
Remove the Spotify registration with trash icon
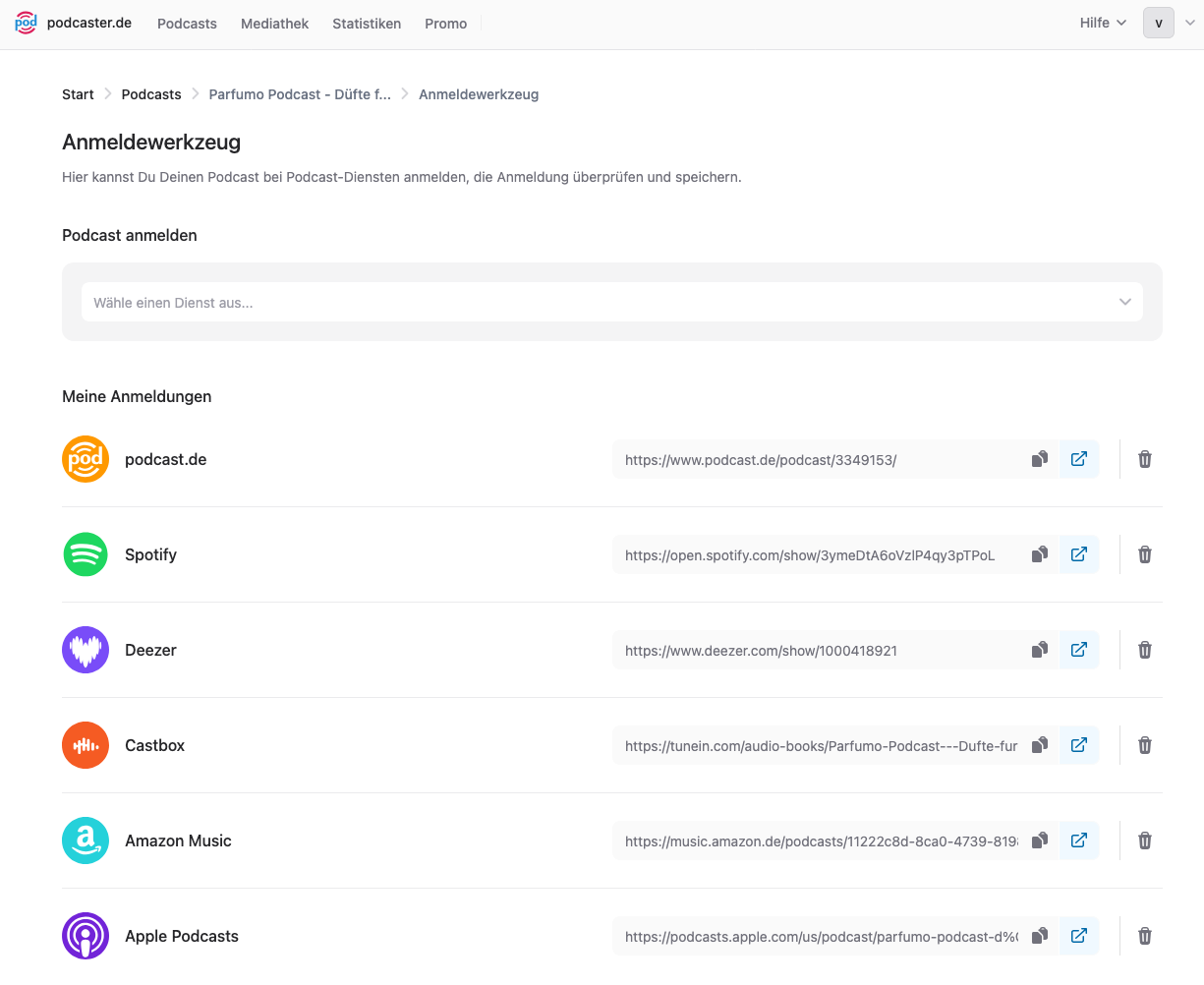[x=1145, y=554]
